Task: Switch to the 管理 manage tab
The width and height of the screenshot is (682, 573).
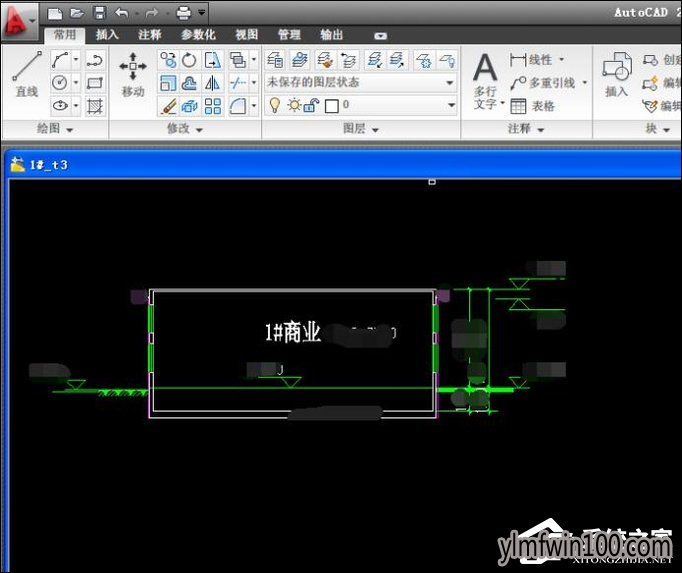Action: [x=289, y=34]
